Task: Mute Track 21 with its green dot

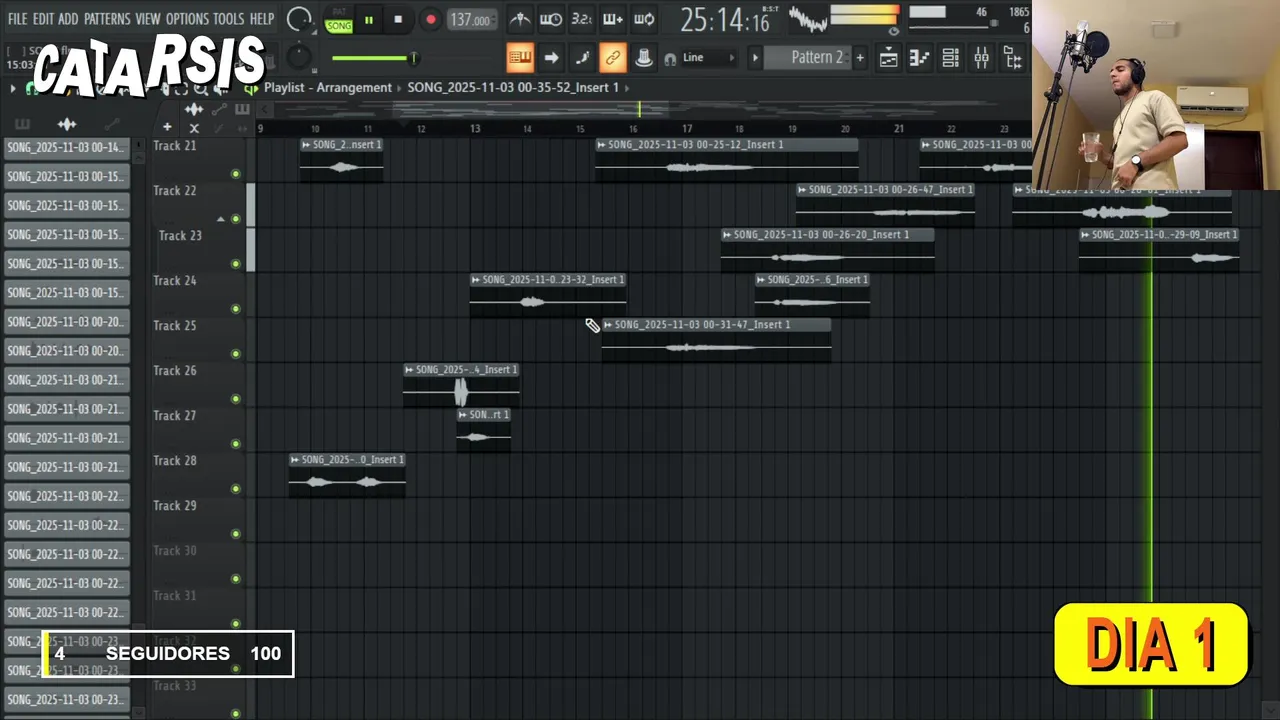Action: point(236,174)
